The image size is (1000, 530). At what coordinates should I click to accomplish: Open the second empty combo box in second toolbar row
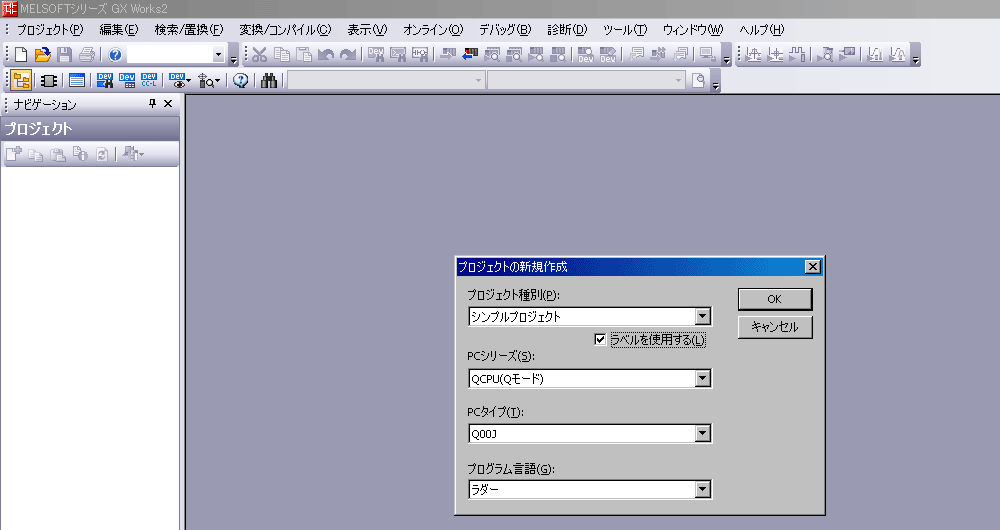585,80
